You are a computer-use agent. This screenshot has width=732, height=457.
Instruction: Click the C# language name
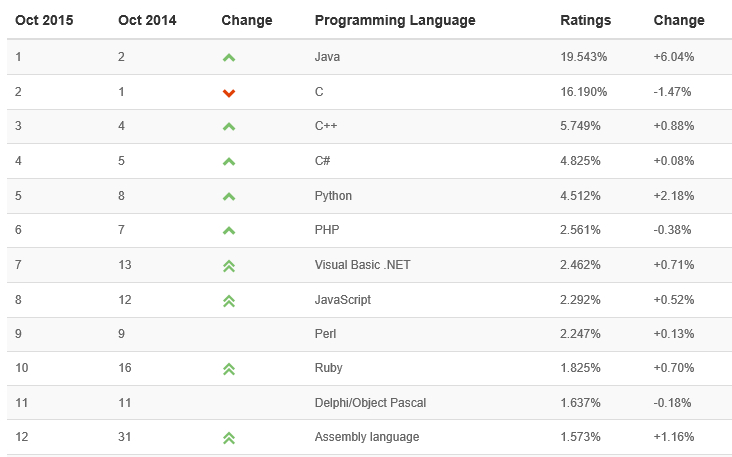324,161
